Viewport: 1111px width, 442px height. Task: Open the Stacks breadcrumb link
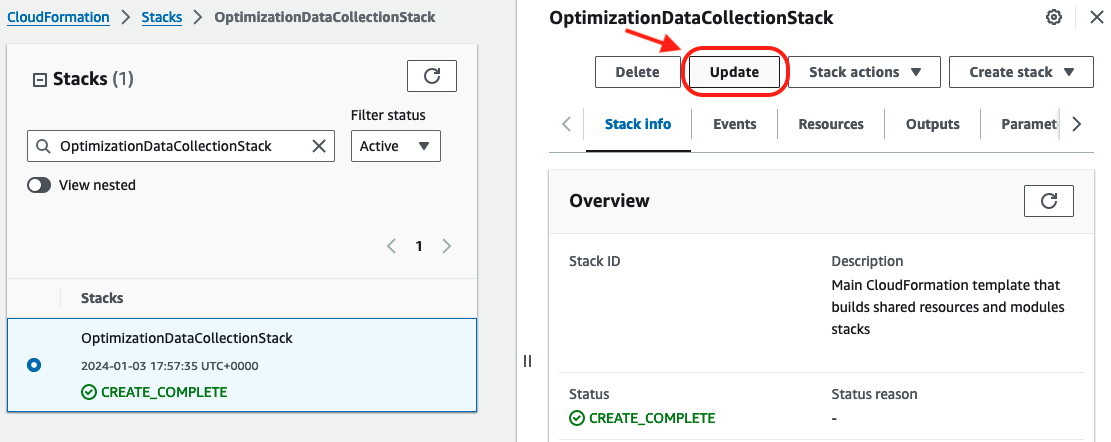tap(162, 17)
